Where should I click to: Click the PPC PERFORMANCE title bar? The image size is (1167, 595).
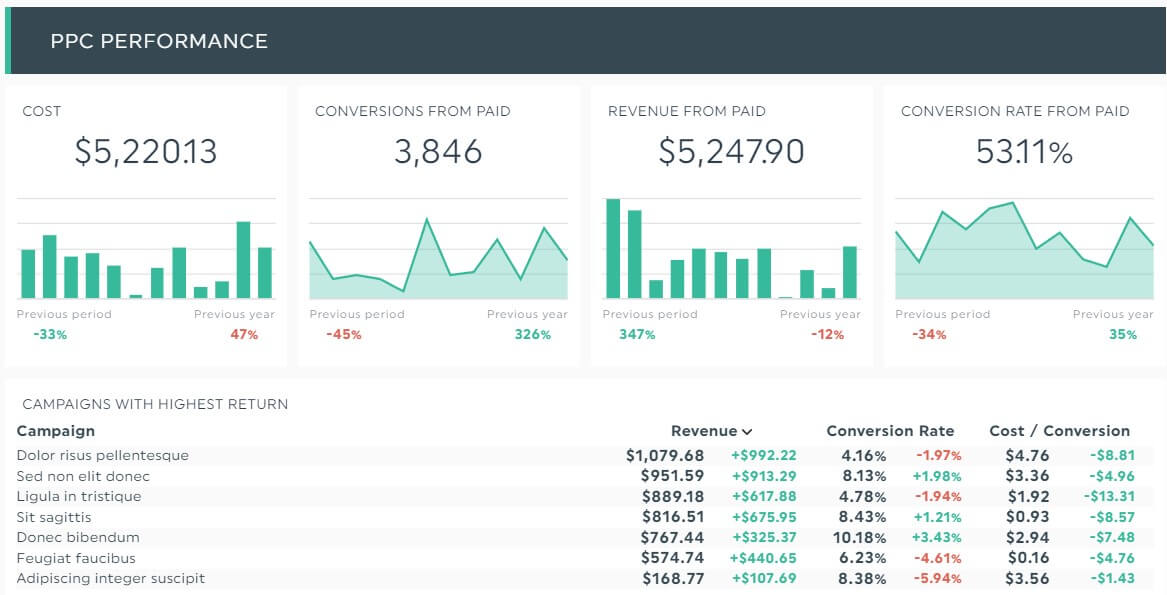159,41
